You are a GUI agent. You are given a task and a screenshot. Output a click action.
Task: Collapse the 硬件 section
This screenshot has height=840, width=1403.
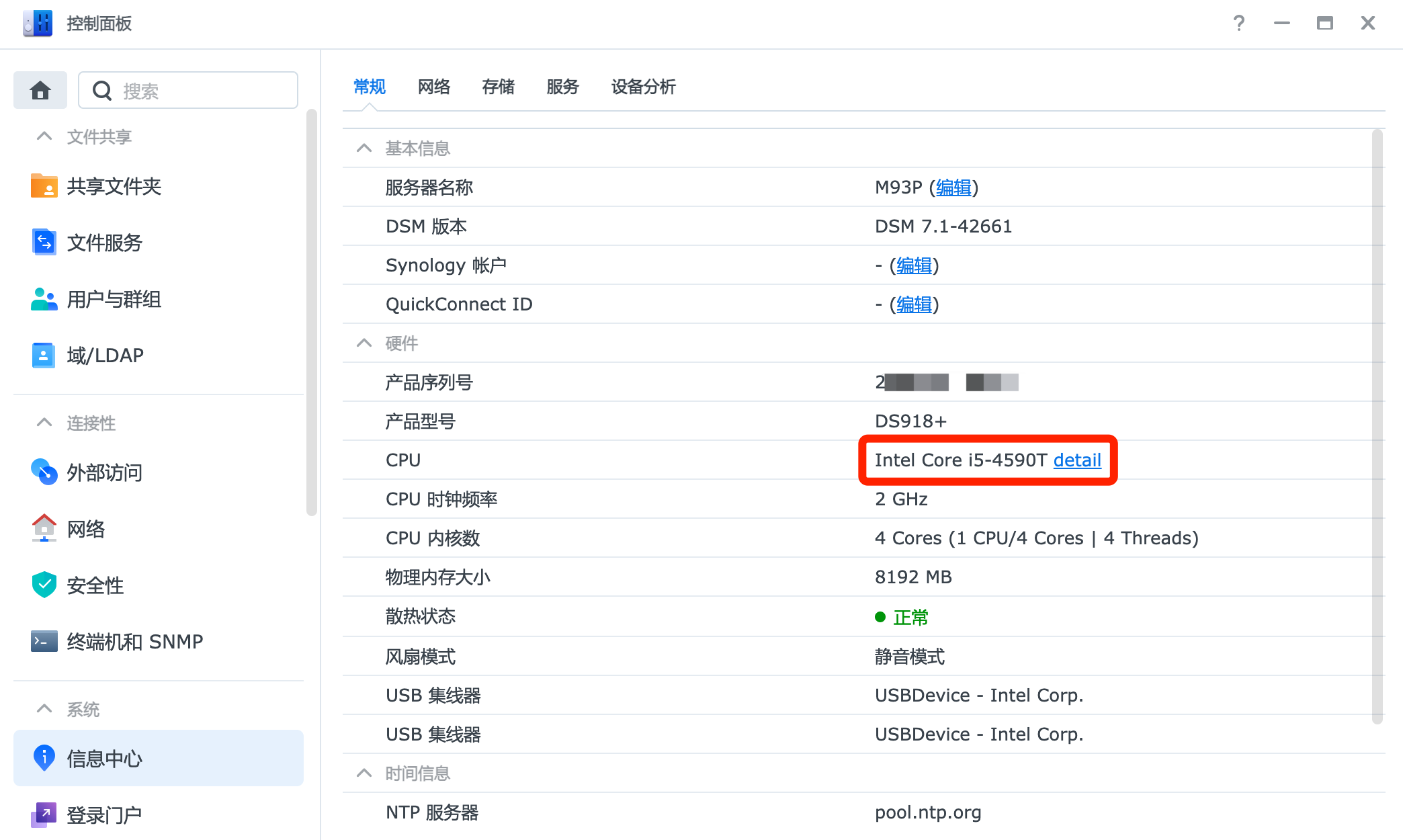pos(364,343)
